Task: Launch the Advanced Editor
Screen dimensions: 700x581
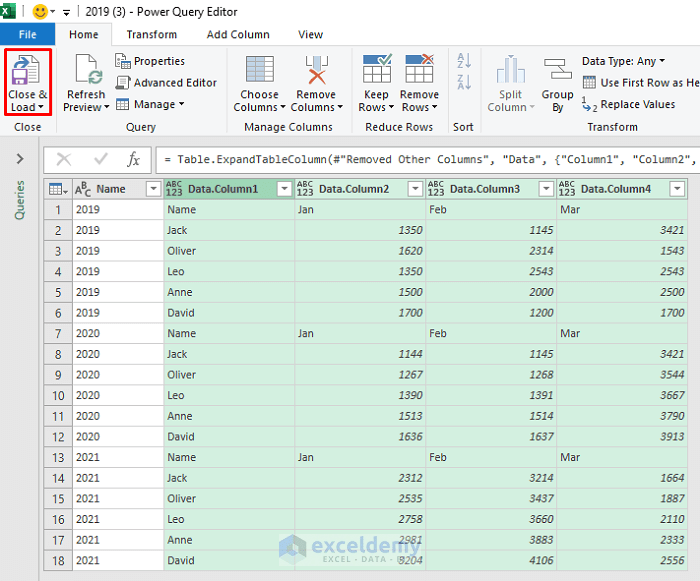Action: tap(166, 83)
